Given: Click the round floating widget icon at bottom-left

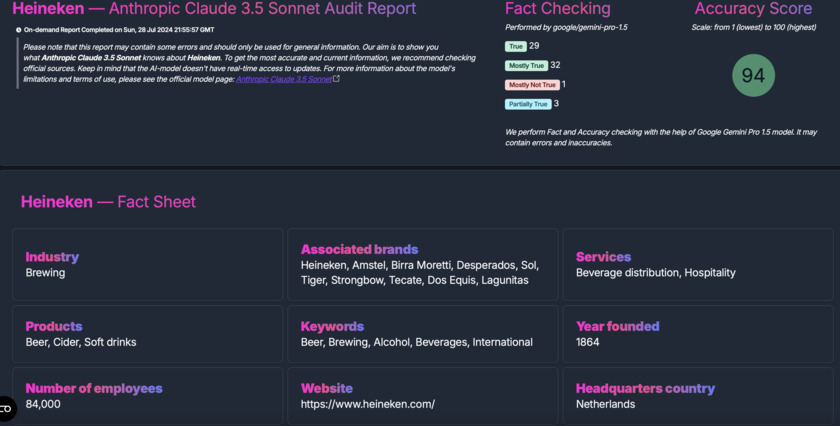Looking at the screenshot, I should (6, 408).
